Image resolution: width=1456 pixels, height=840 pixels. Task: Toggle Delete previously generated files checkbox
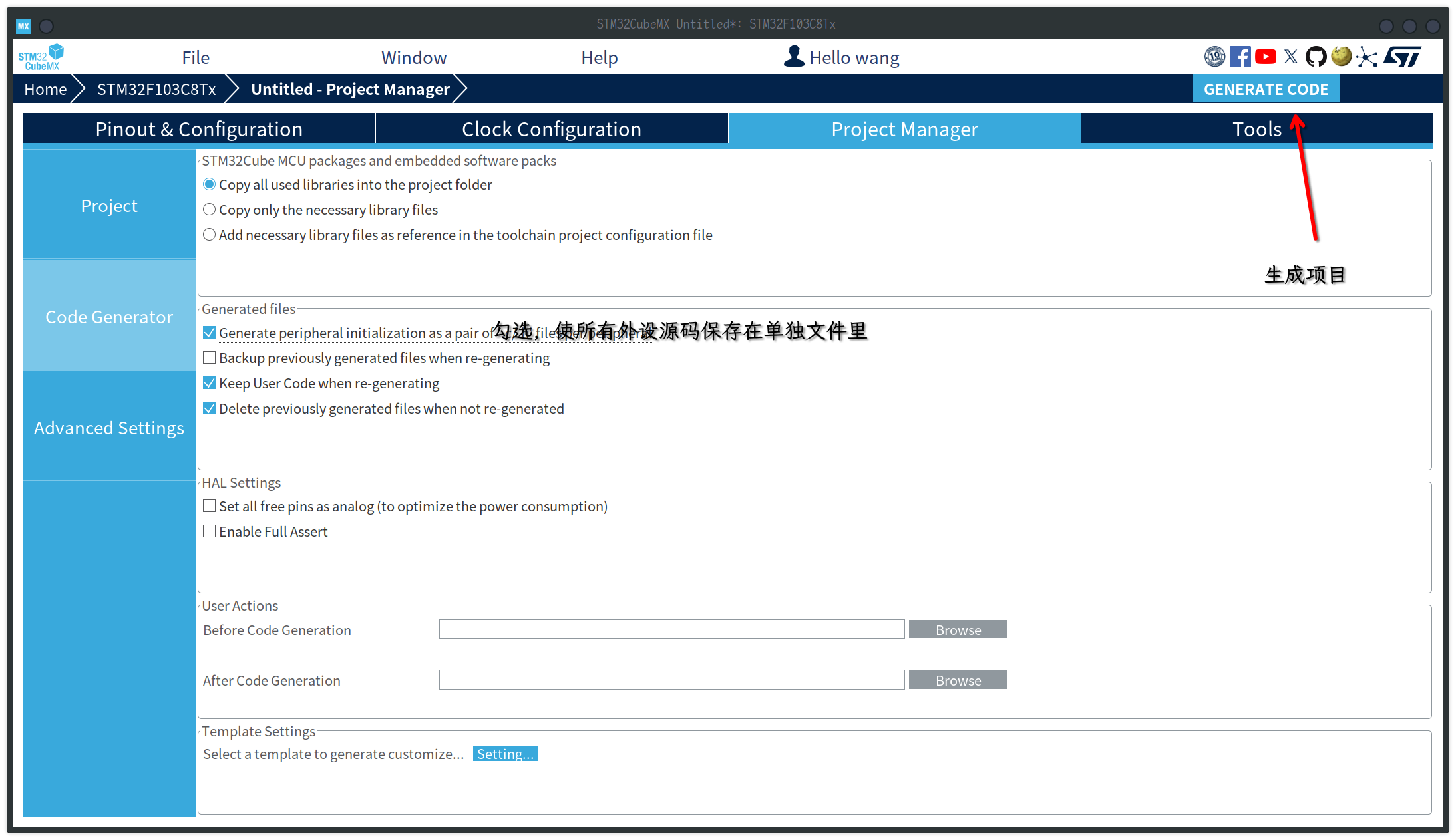[x=210, y=408]
